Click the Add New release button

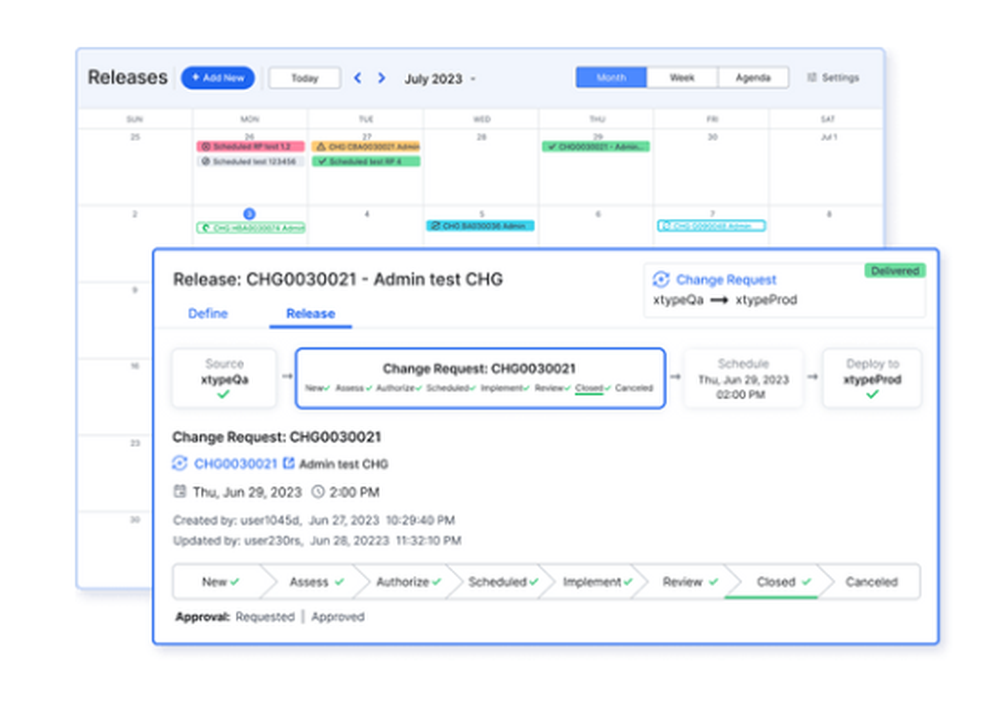tap(217, 78)
